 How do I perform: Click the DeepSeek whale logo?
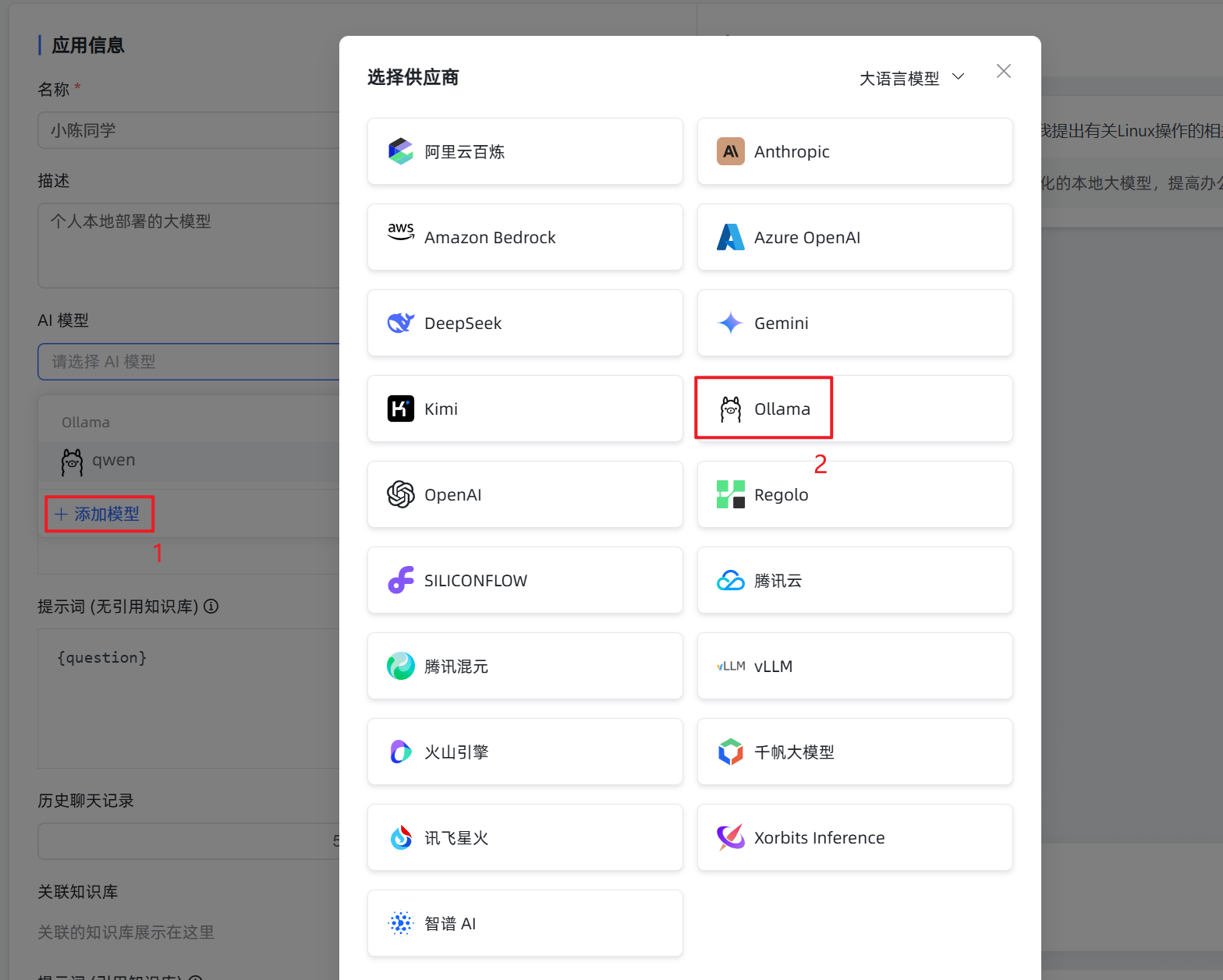tap(401, 323)
